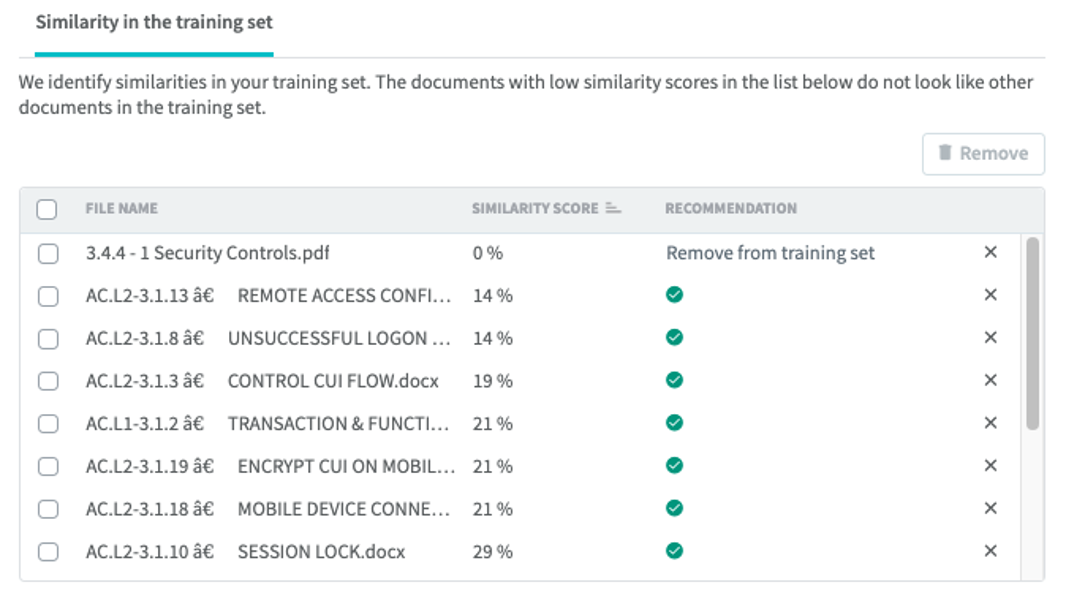Open the Similarity in the training set tab

pyautogui.click(x=154, y=23)
